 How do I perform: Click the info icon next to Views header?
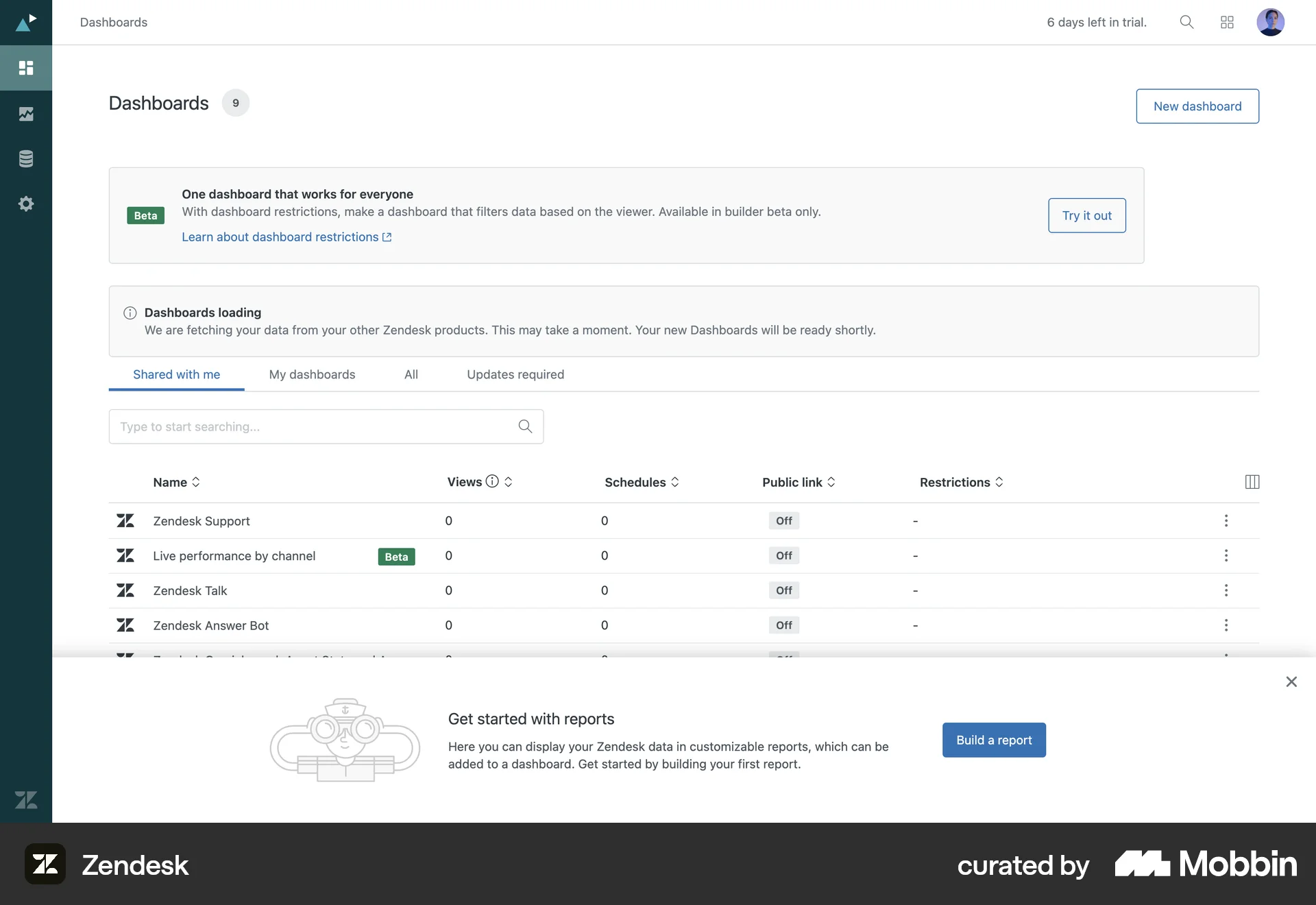pyautogui.click(x=492, y=481)
